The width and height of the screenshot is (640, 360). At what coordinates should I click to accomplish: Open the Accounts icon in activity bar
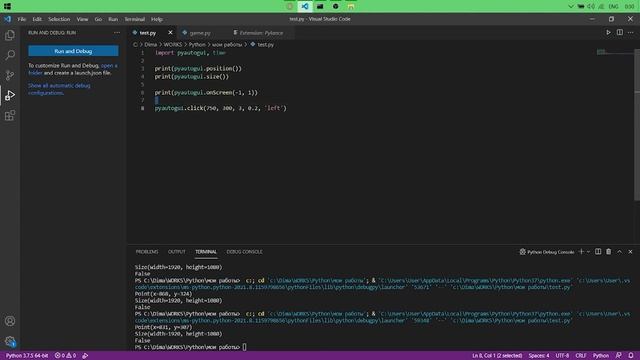point(10,321)
